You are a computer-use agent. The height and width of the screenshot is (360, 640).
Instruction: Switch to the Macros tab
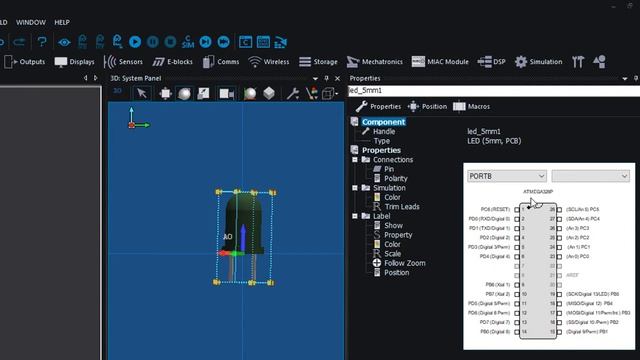coord(471,107)
